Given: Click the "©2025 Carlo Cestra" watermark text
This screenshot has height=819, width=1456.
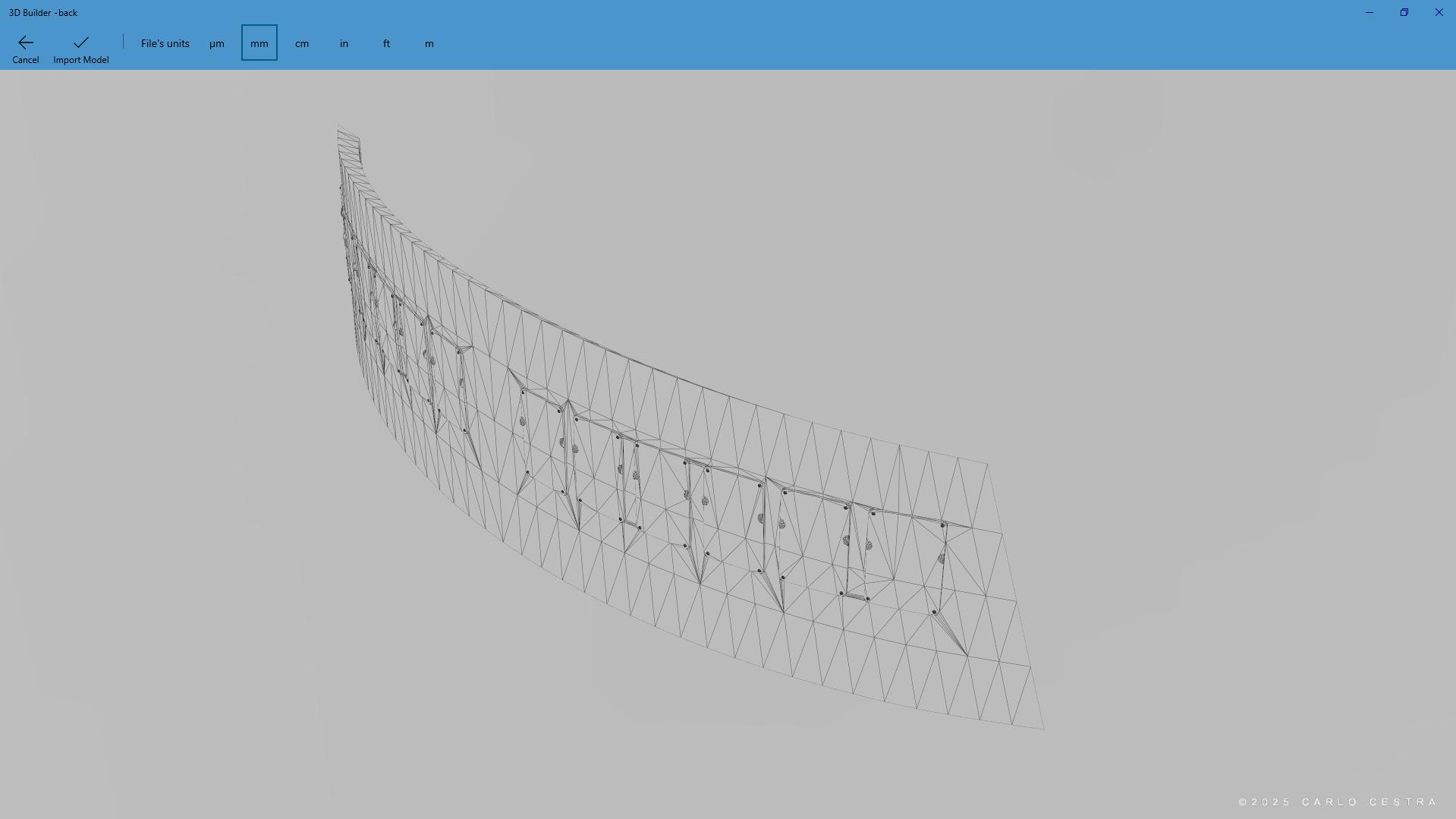Looking at the screenshot, I should coord(1338,802).
